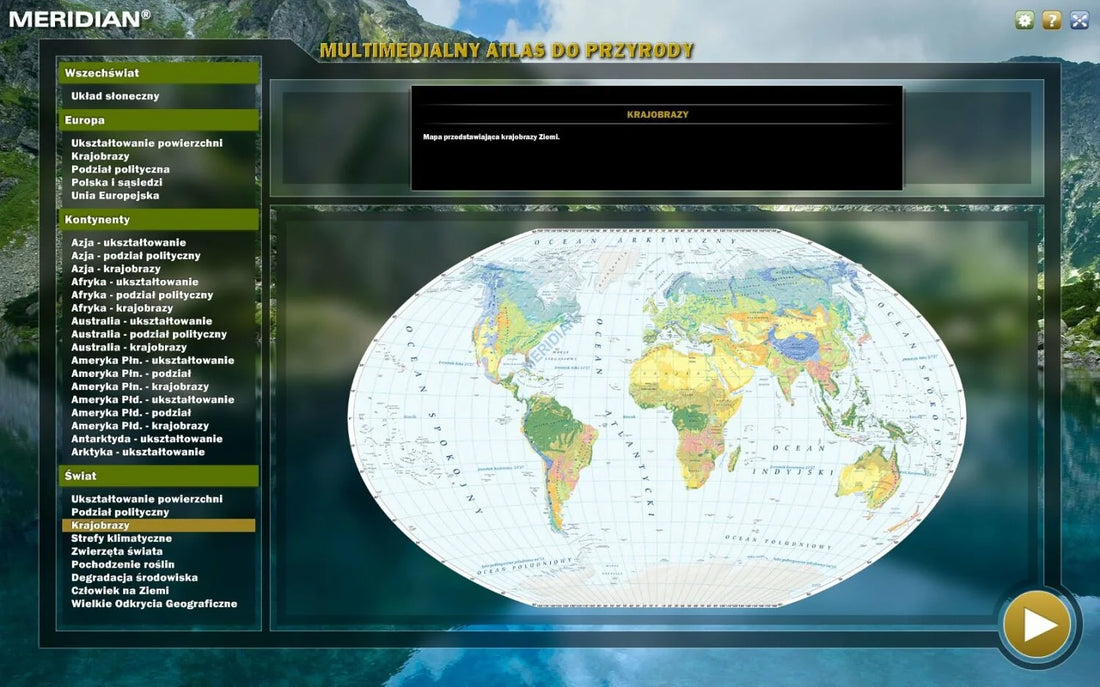Click the KRAJOBRAZY title in description panel
This screenshot has height=687, width=1100.
click(657, 114)
